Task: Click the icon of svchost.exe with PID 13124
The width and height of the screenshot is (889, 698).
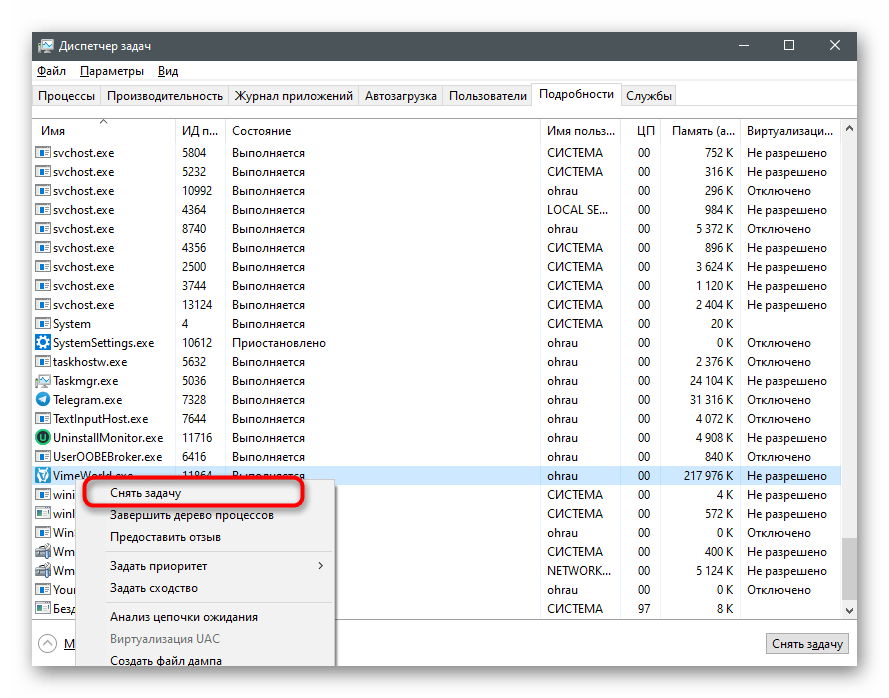Action: click(43, 304)
